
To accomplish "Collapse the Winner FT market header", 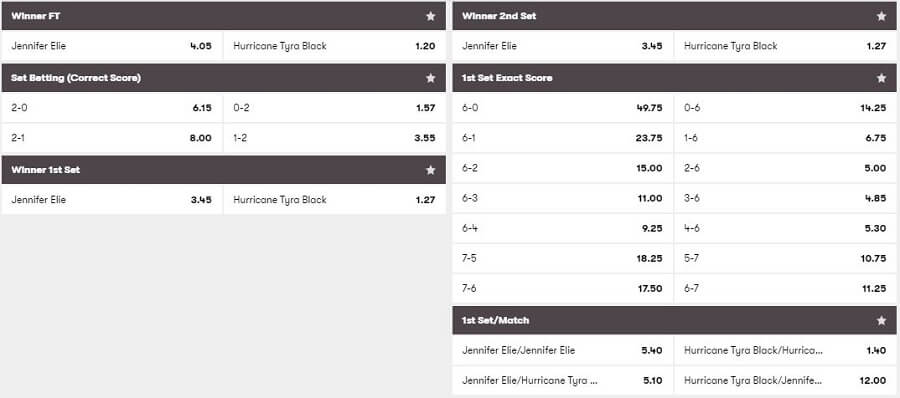I will point(224,16).
